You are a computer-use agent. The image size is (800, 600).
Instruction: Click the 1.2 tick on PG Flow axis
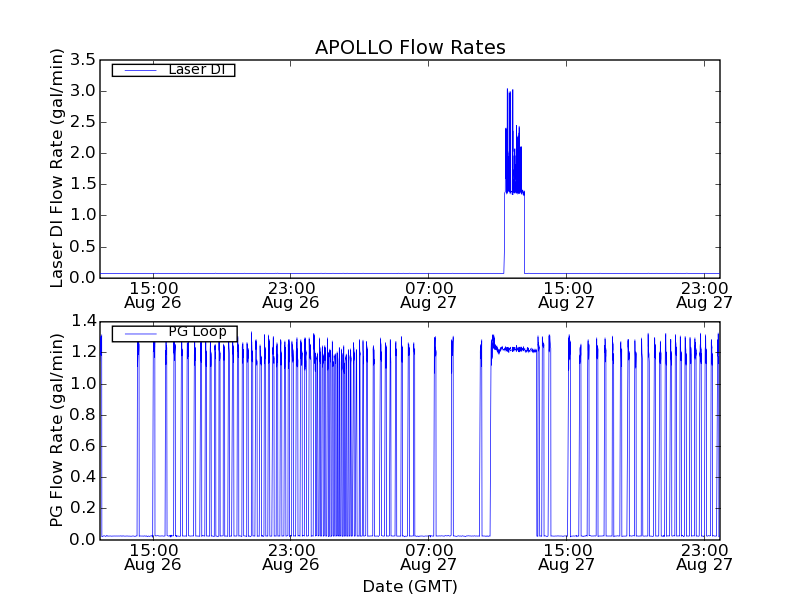83,353
